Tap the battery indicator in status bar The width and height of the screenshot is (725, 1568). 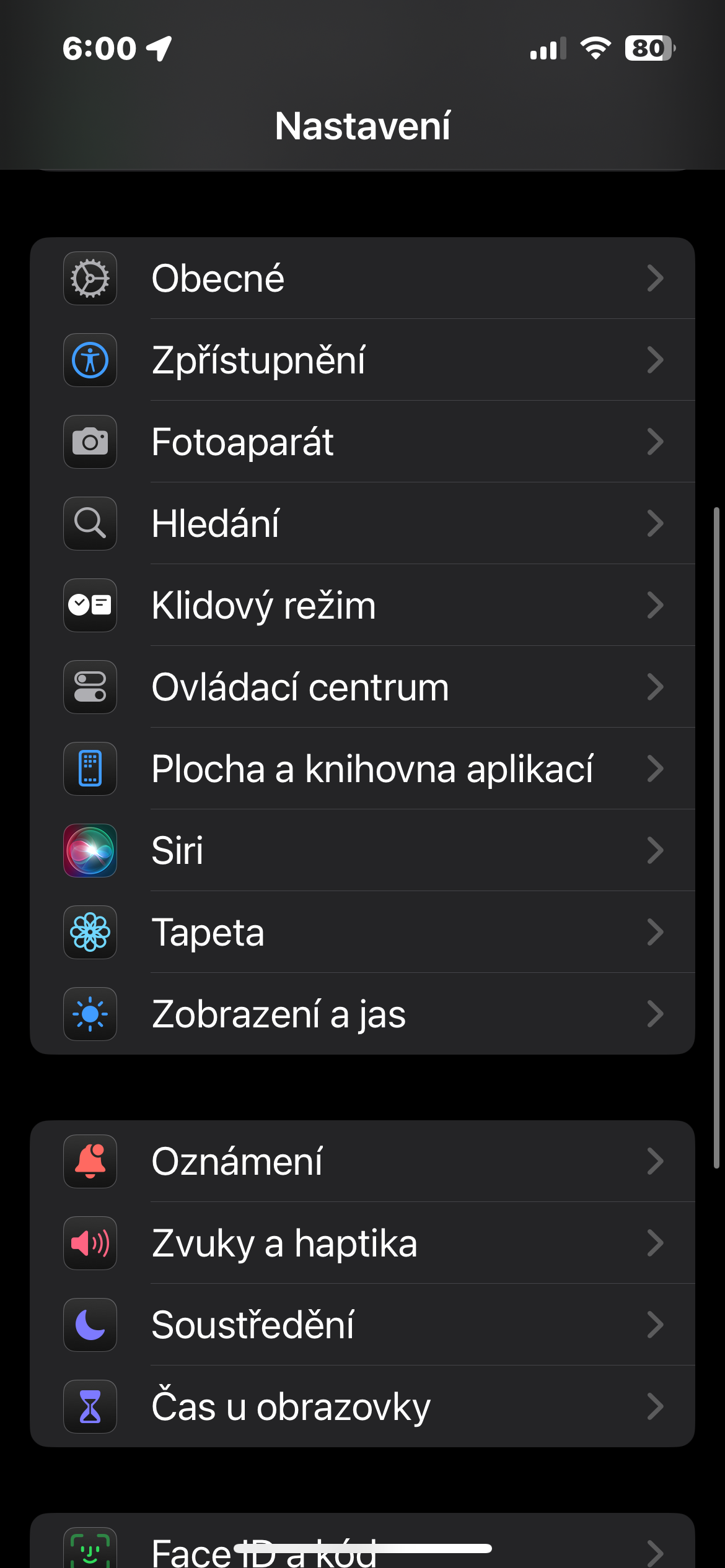coord(649,48)
